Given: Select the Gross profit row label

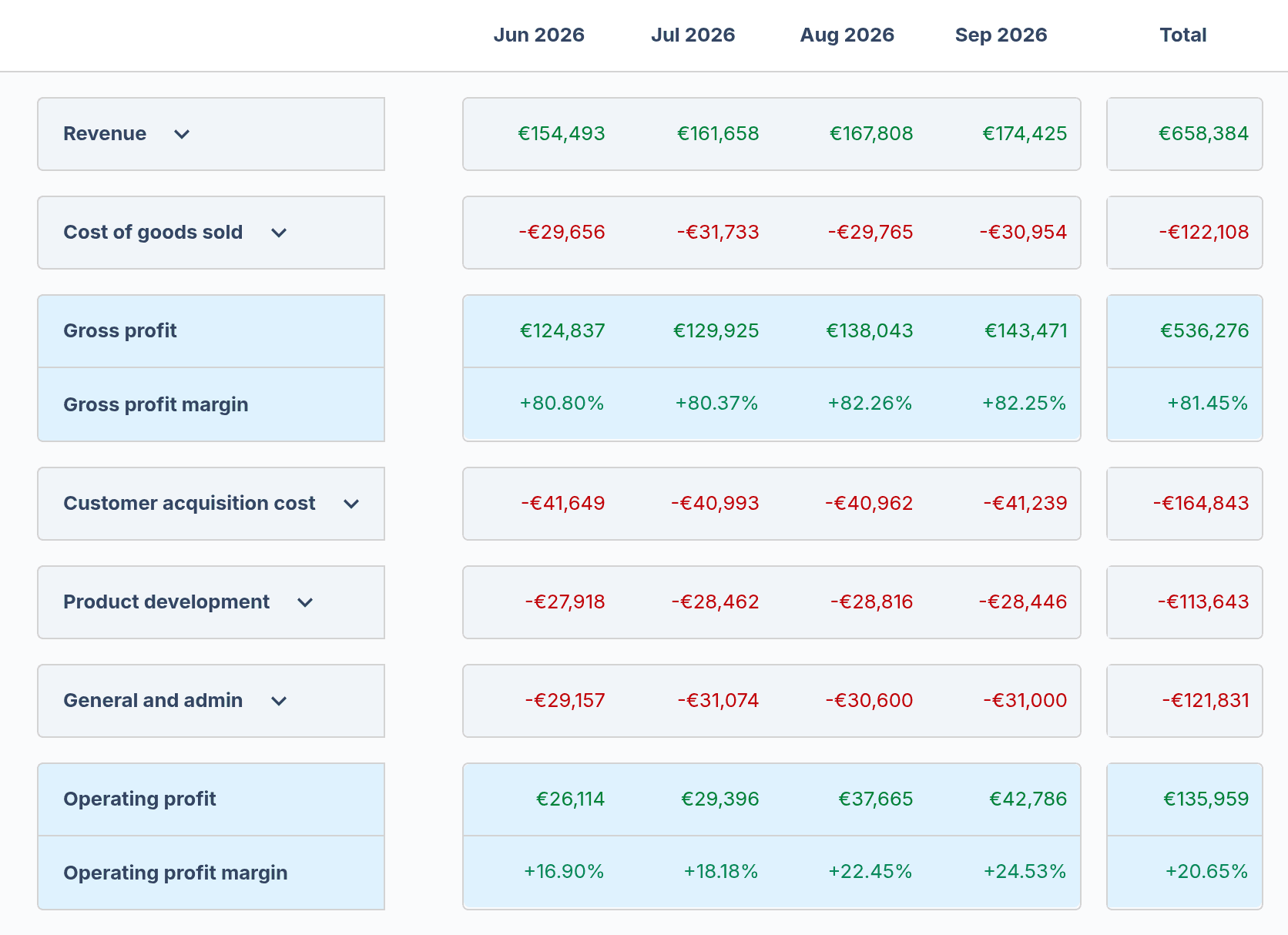Looking at the screenshot, I should tap(120, 330).
